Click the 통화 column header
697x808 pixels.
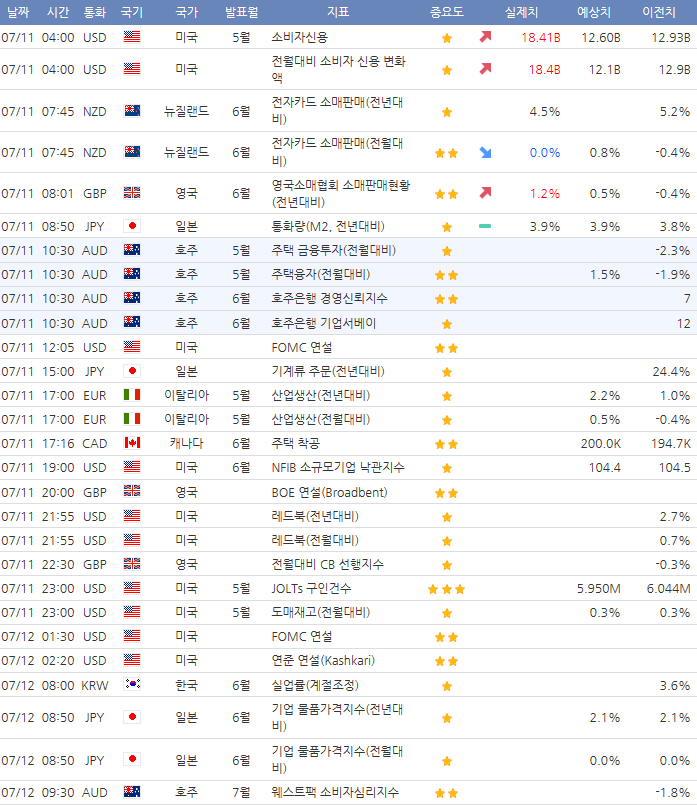(95, 12)
